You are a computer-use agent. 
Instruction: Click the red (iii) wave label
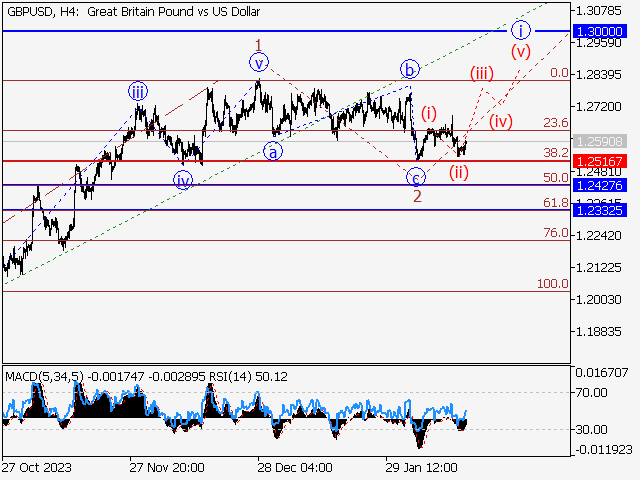tap(482, 73)
